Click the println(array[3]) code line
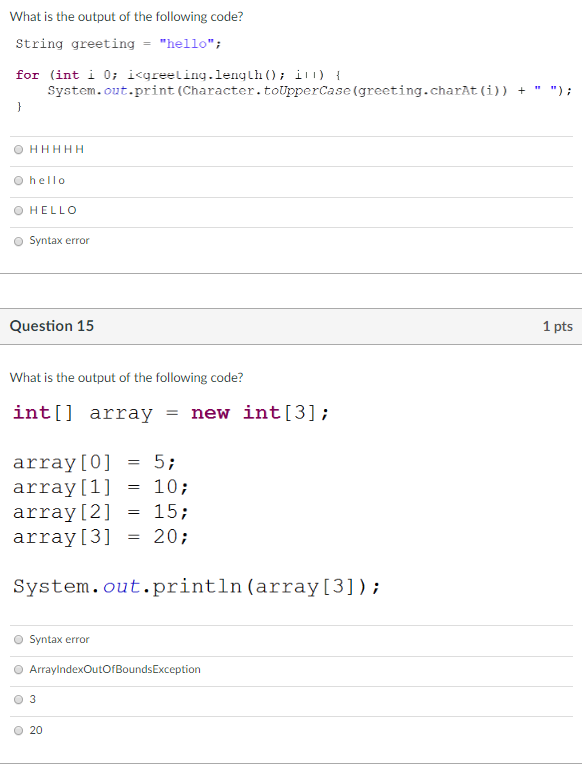582x772 pixels. point(197,586)
